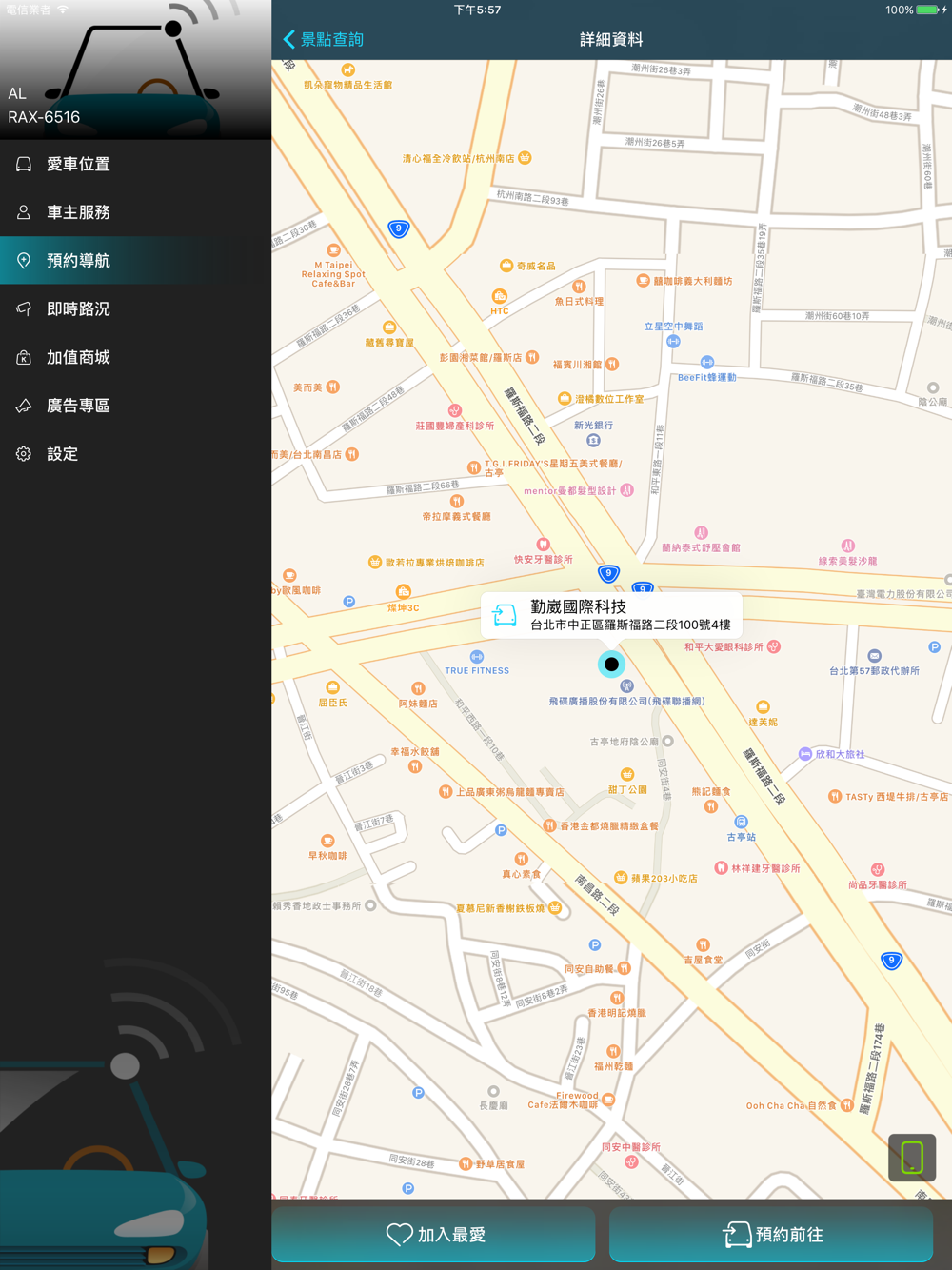Tap the 蘋果203小吃店 marker
Image resolution: width=952 pixels, height=1270 pixels.
pos(621,878)
